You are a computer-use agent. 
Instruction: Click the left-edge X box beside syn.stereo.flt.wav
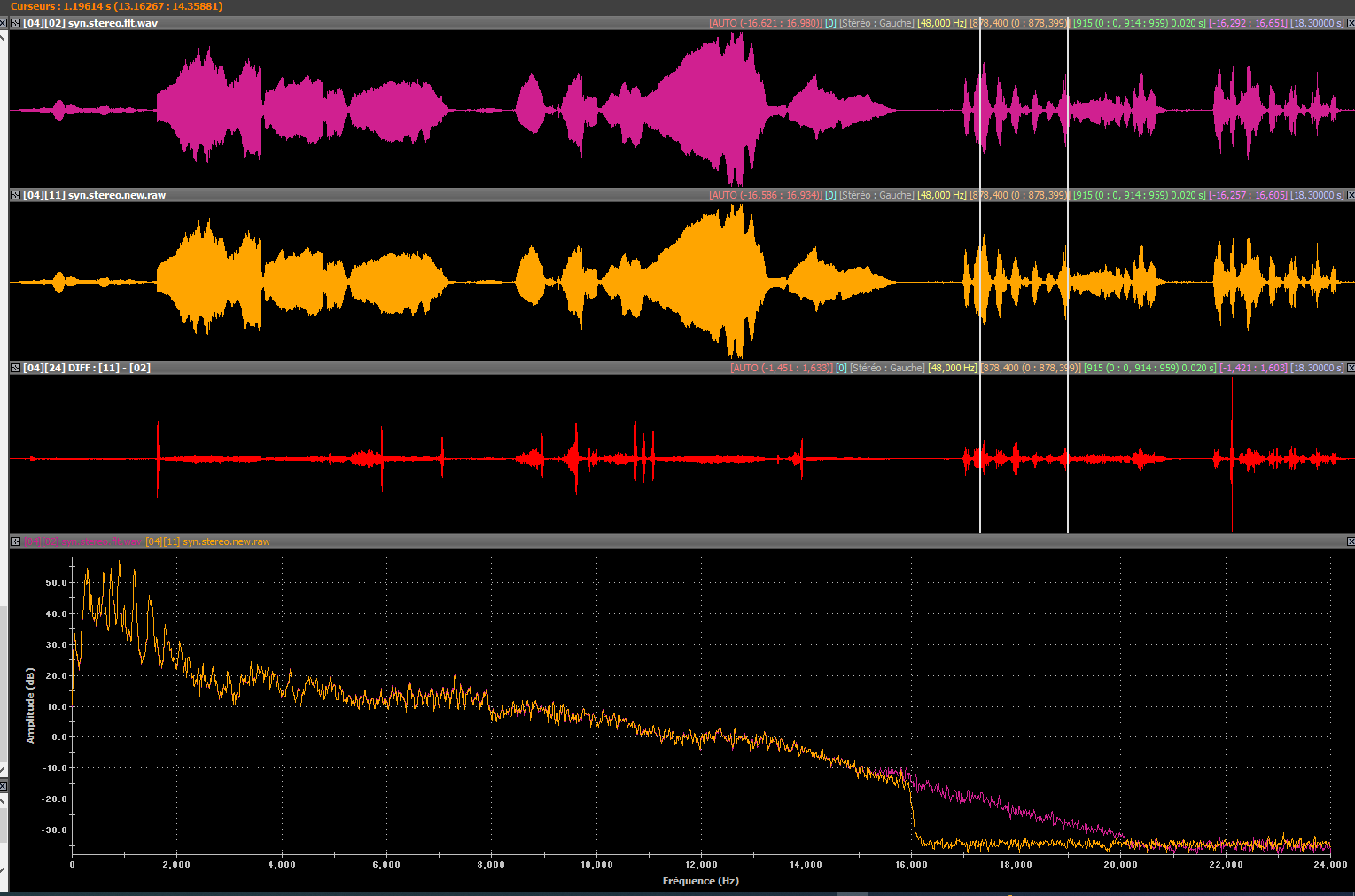[4, 23]
